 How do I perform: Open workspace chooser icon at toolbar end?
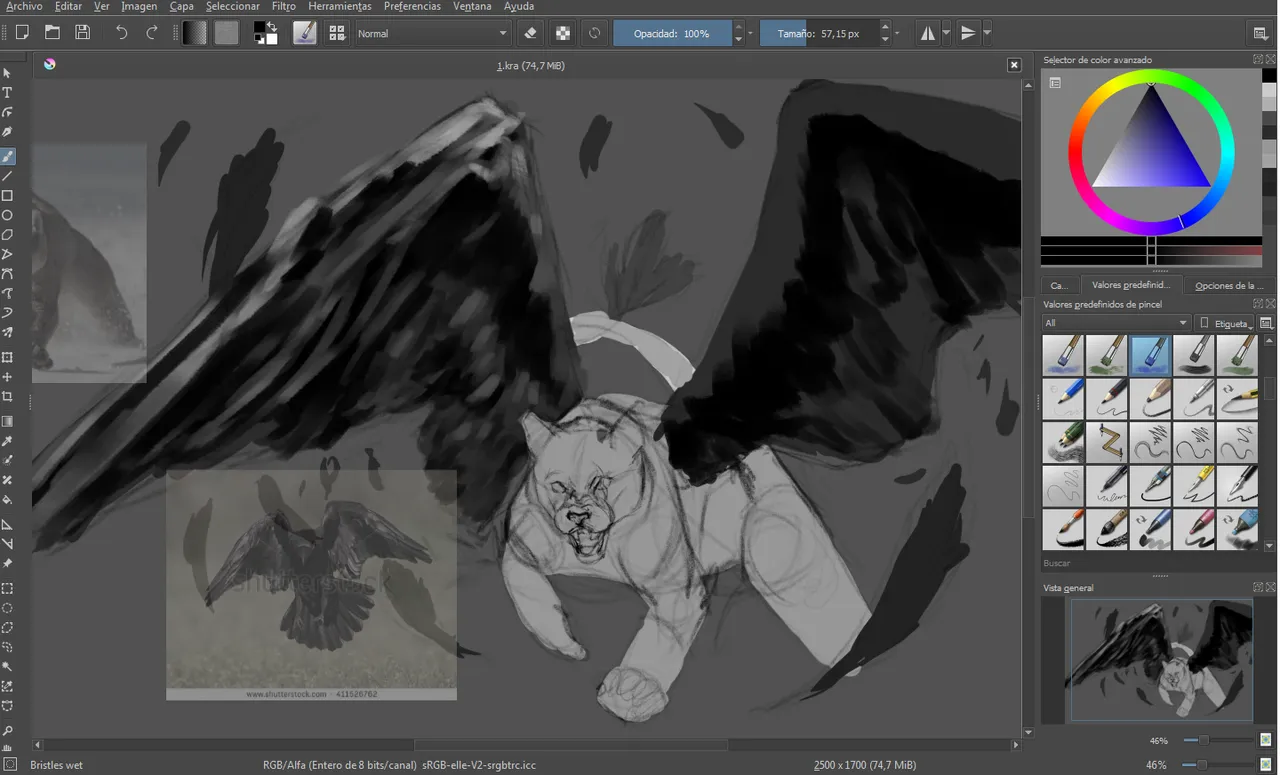(1260, 33)
